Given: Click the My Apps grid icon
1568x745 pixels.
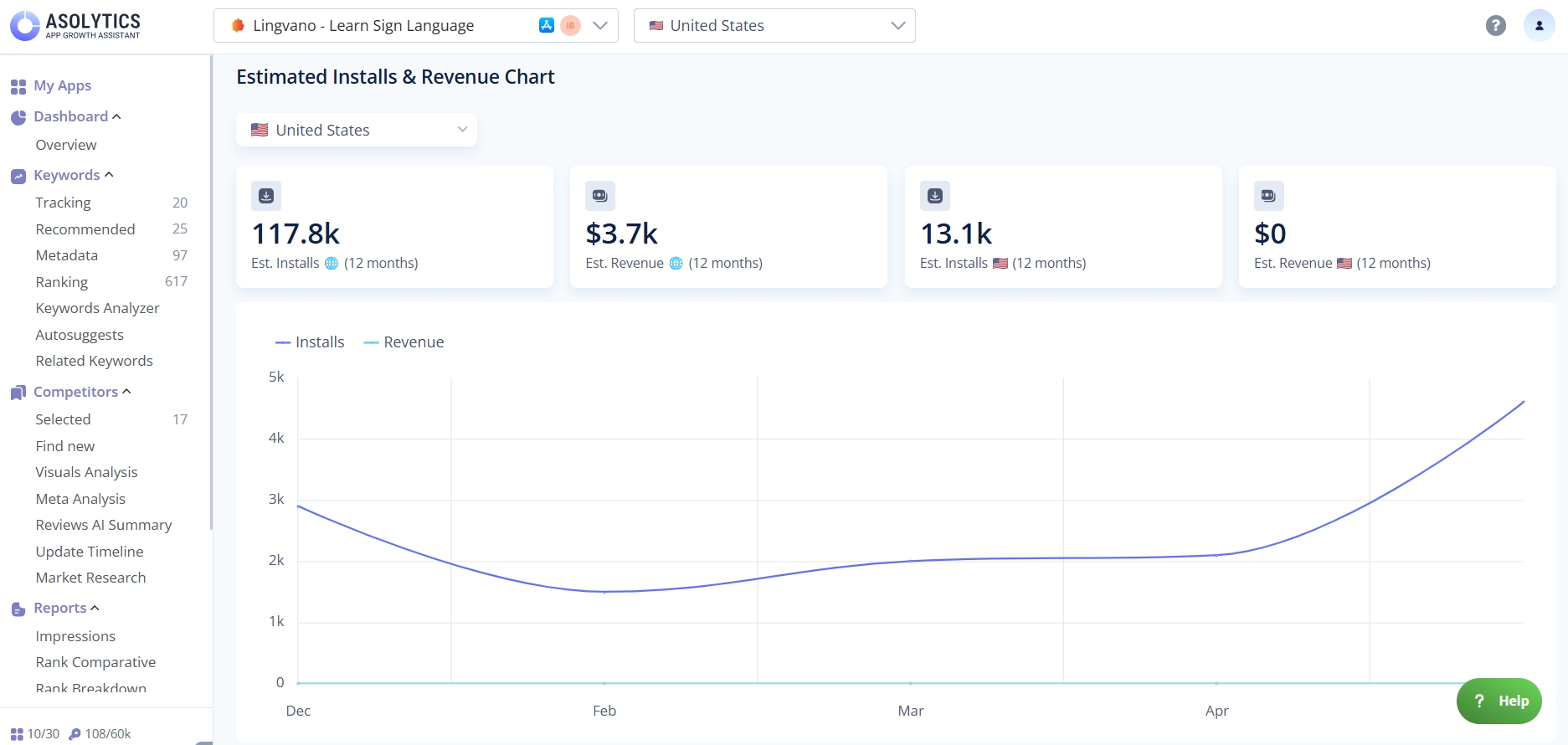Looking at the screenshot, I should [18, 86].
